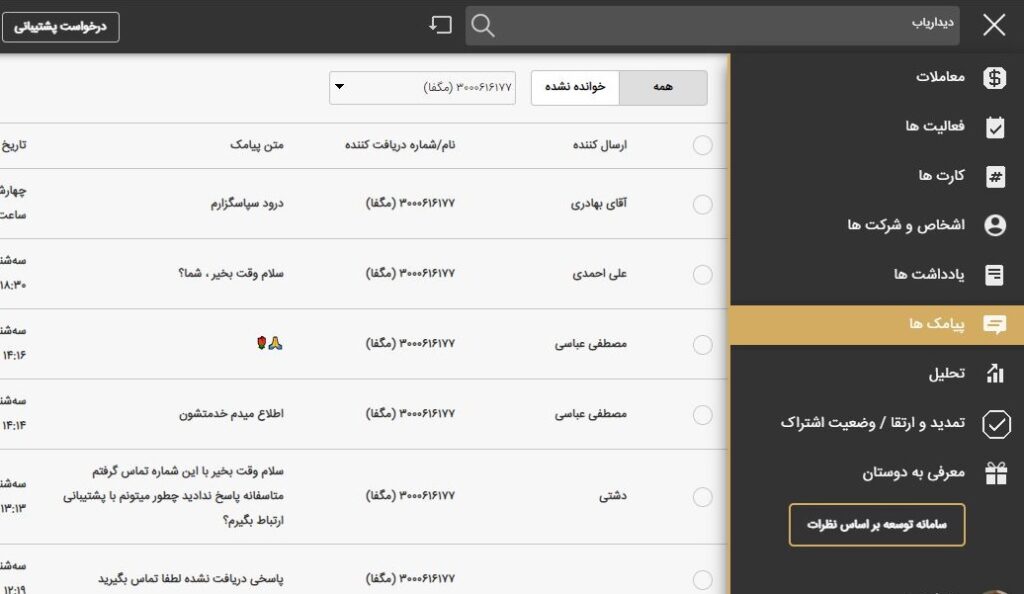Screen dimensions: 1024x594
Task: Go to یادداشت ها menu item
Action: (x=929, y=274)
